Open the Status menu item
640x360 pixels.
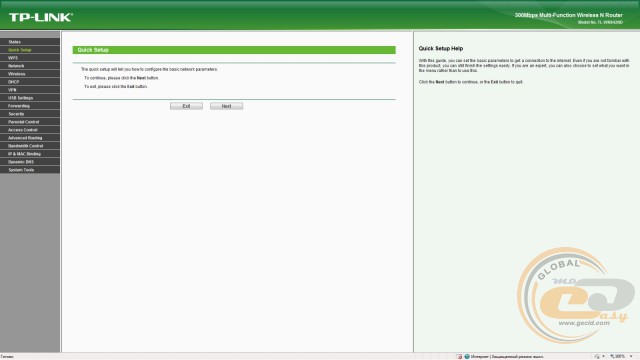[x=30, y=42]
